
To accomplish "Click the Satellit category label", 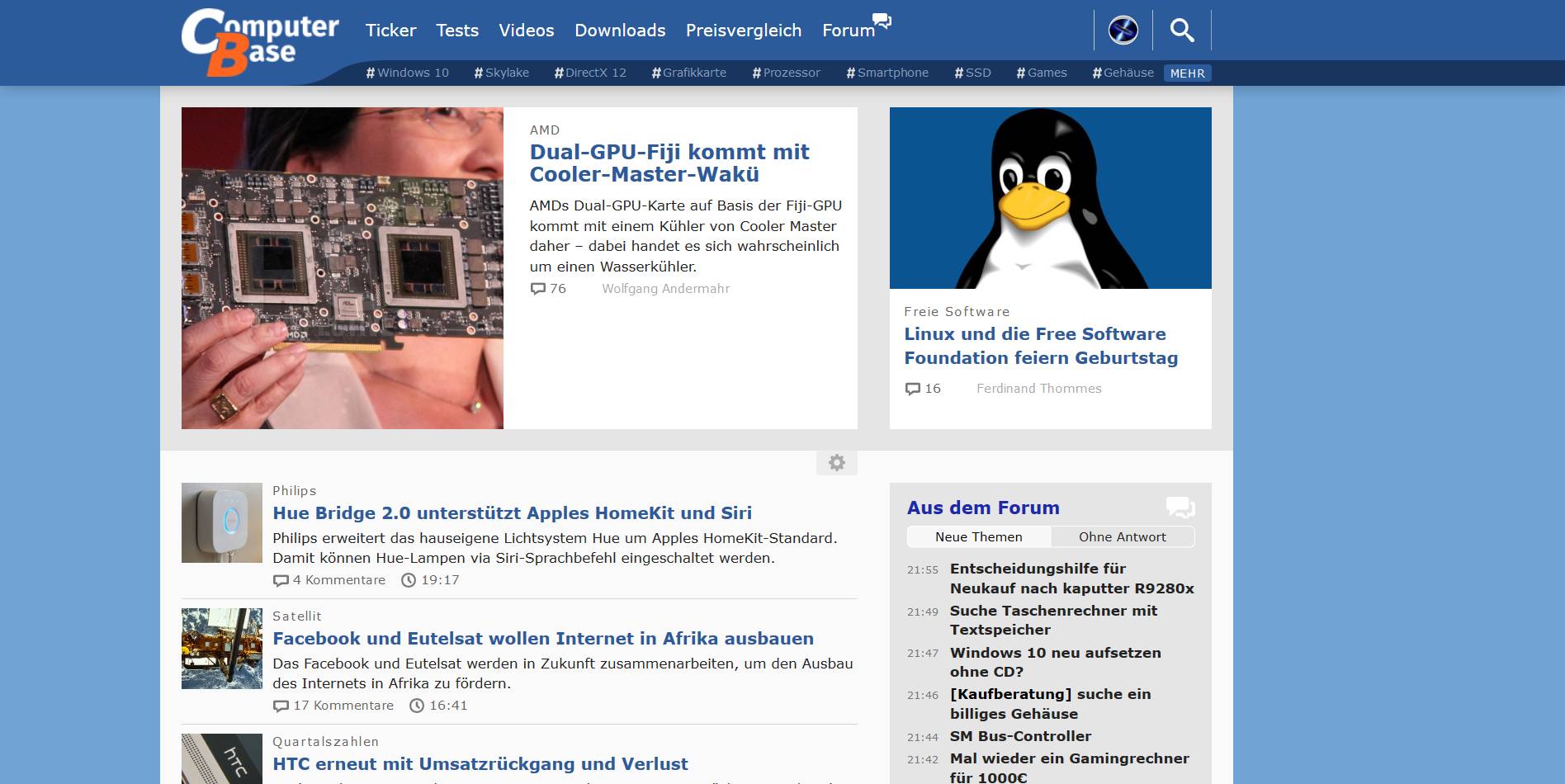I will point(297,616).
